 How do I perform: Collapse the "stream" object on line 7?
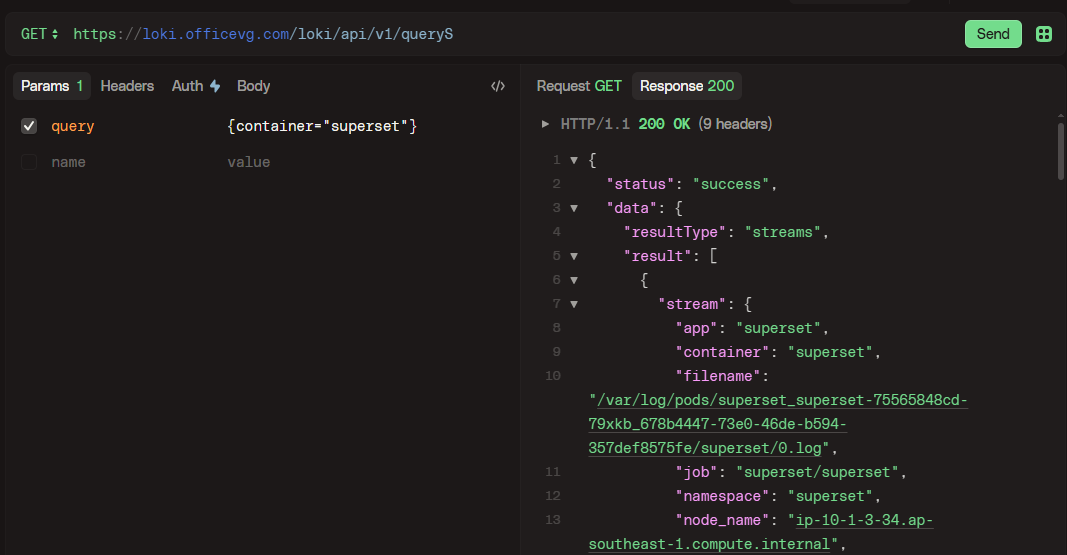[x=574, y=304]
